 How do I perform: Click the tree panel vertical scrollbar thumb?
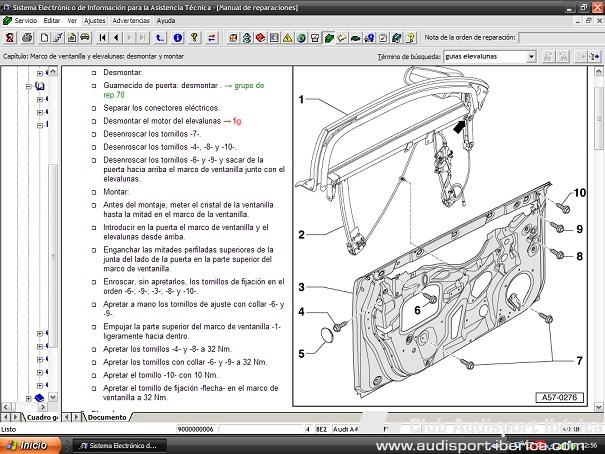(x=53, y=256)
